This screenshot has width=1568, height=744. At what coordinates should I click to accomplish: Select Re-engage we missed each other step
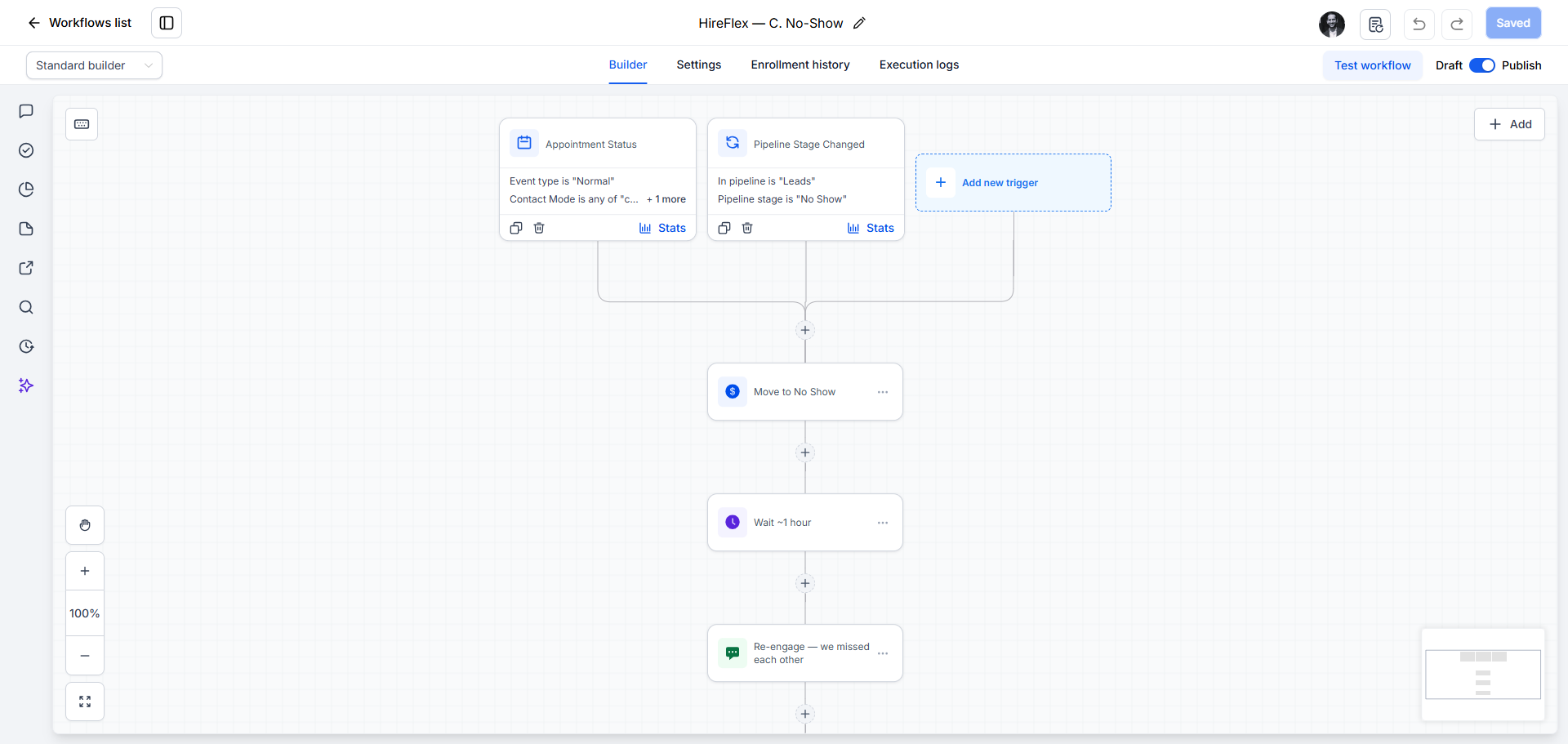click(x=805, y=653)
